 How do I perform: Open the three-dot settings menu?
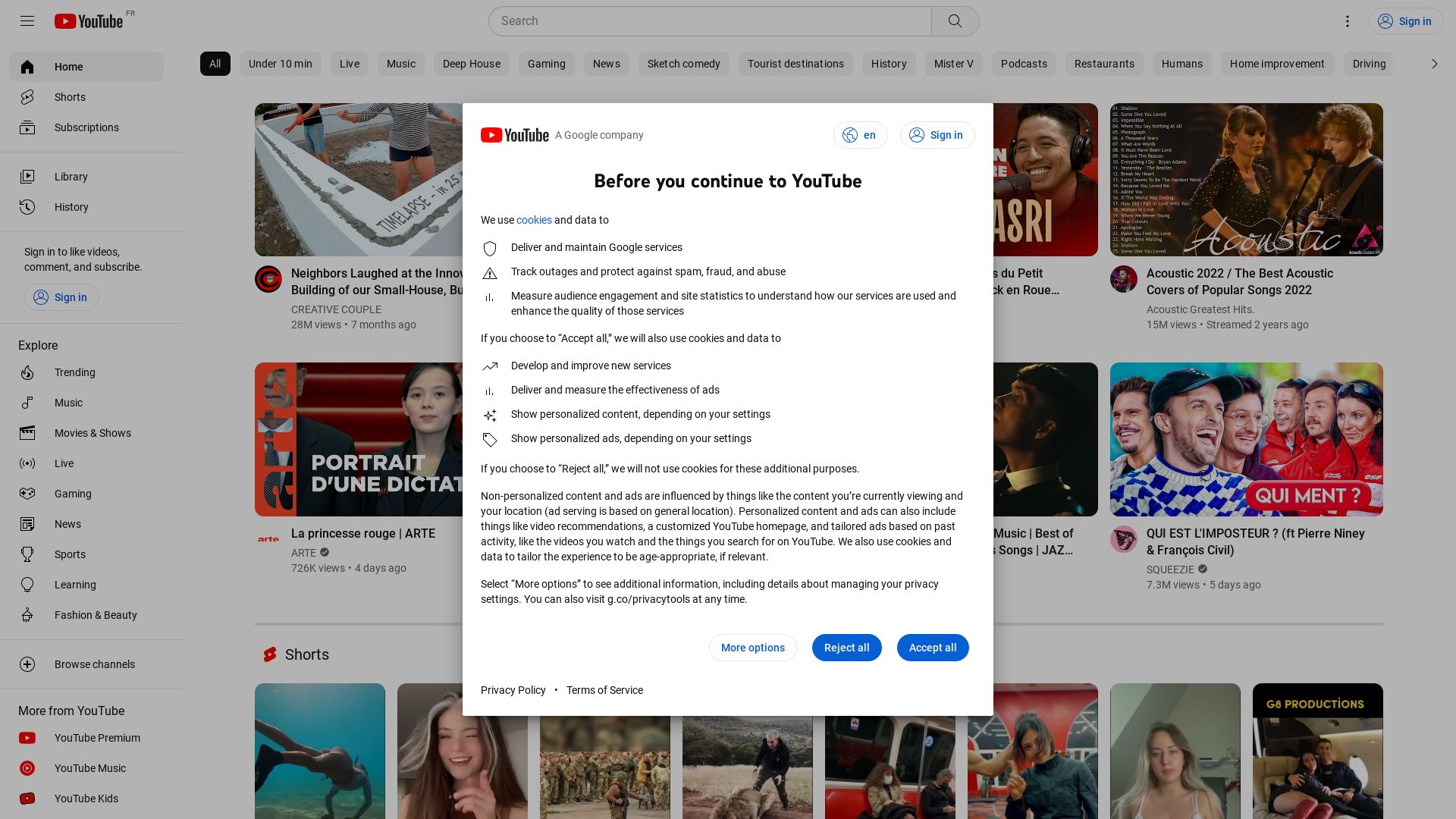pyautogui.click(x=1348, y=21)
